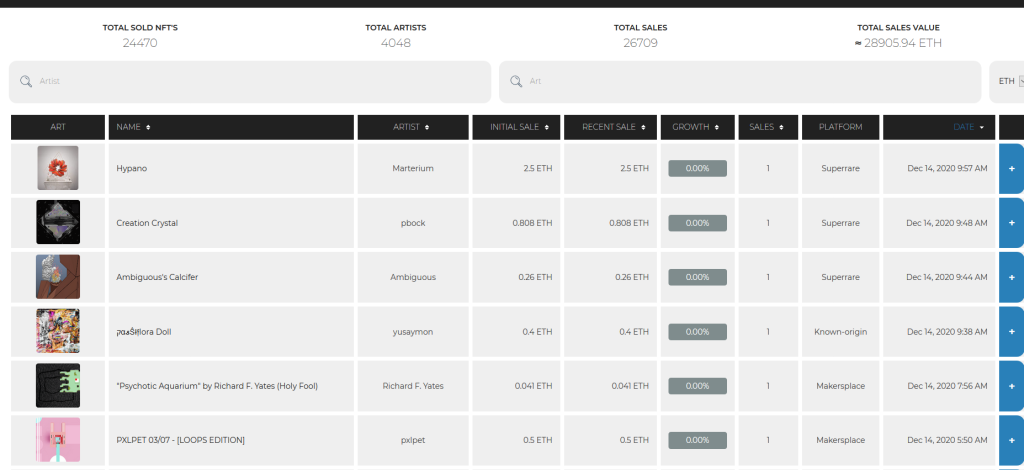
Task: Expand the PXLPET 03/07 row plus button
Action: click(x=1011, y=440)
